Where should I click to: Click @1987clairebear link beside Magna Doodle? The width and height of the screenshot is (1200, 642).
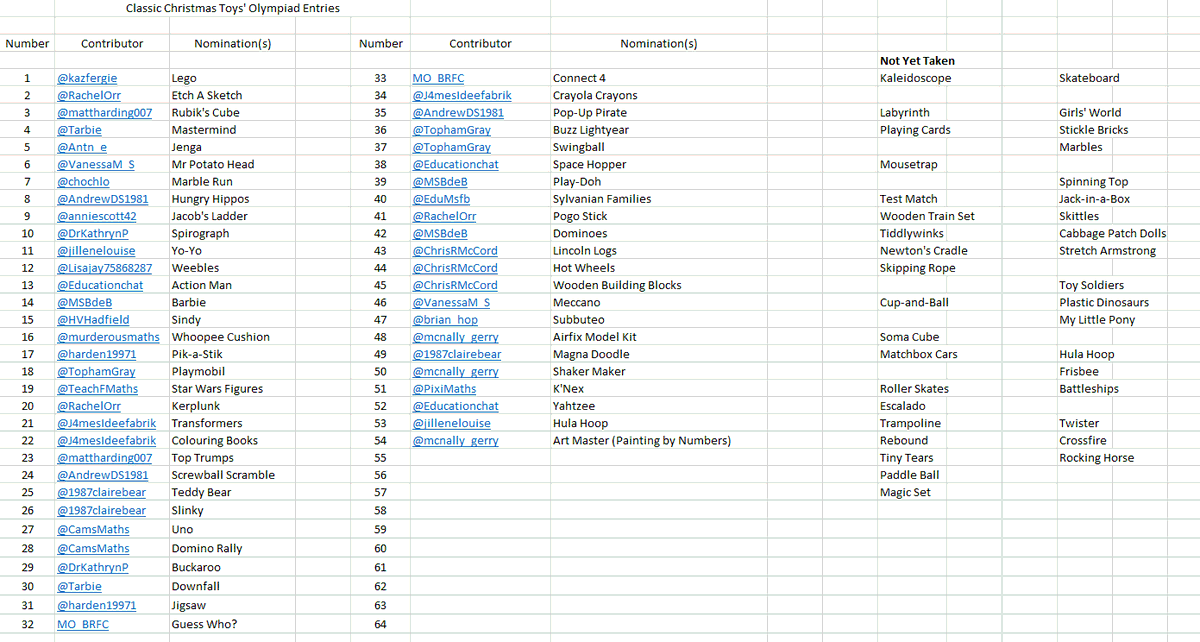tap(457, 354)
